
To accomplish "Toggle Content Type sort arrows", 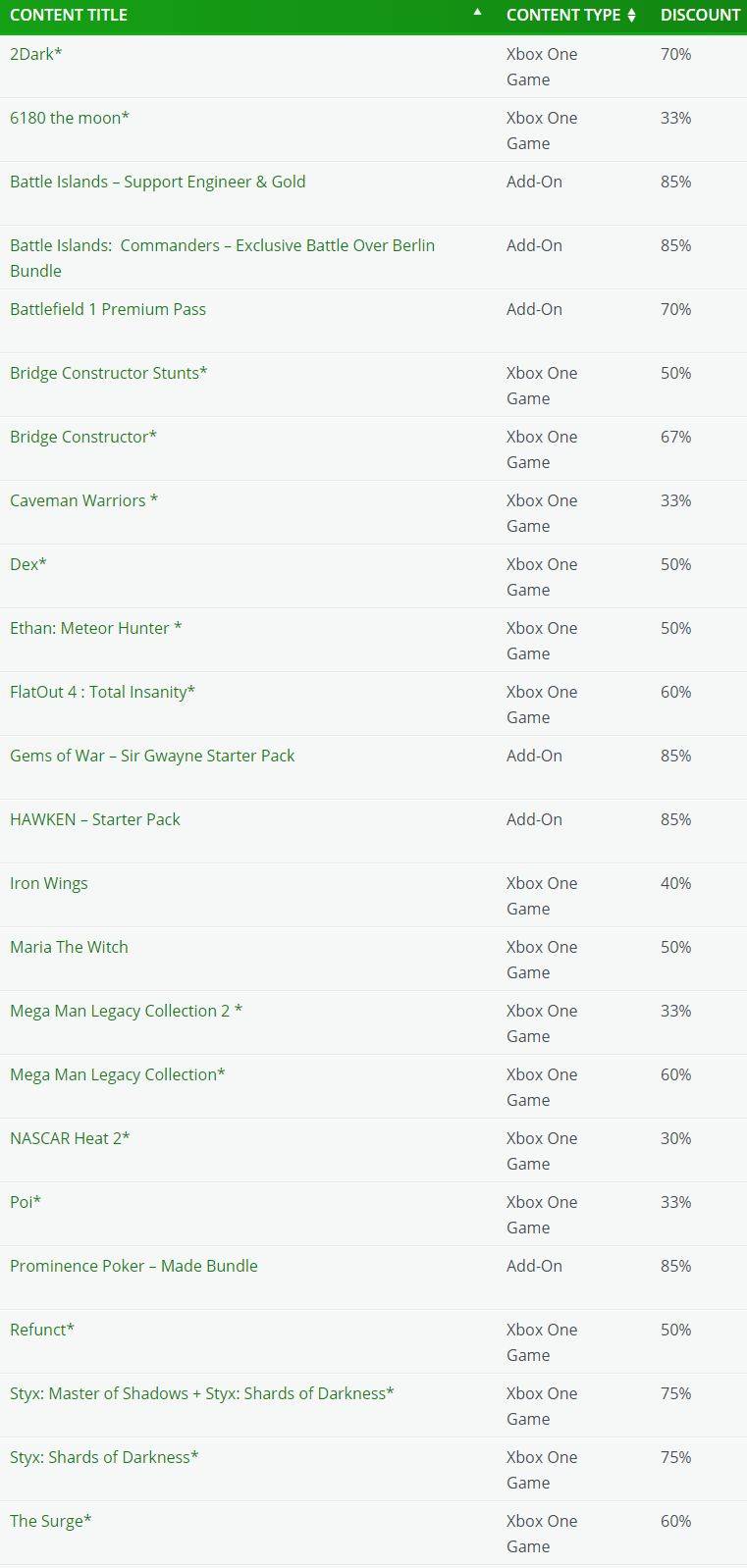I will pos(631,15).
